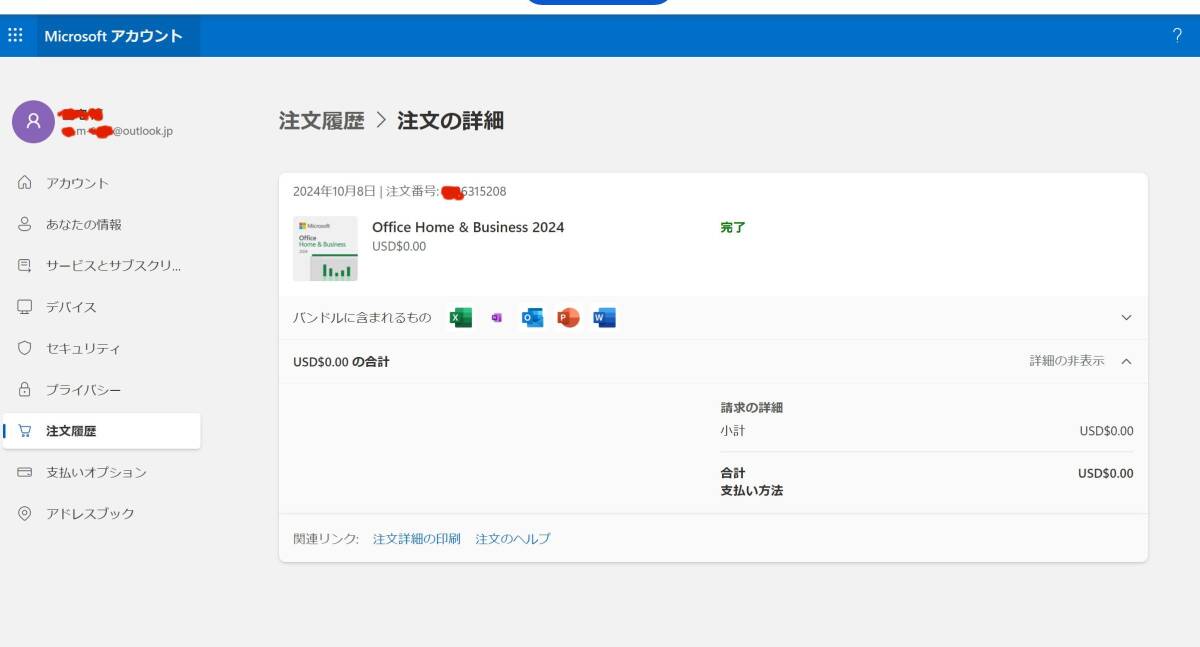The width and height of the screenshot is (1200, 647).
Task: Open アカウント in the sidebar
Action: coord(77,183)
